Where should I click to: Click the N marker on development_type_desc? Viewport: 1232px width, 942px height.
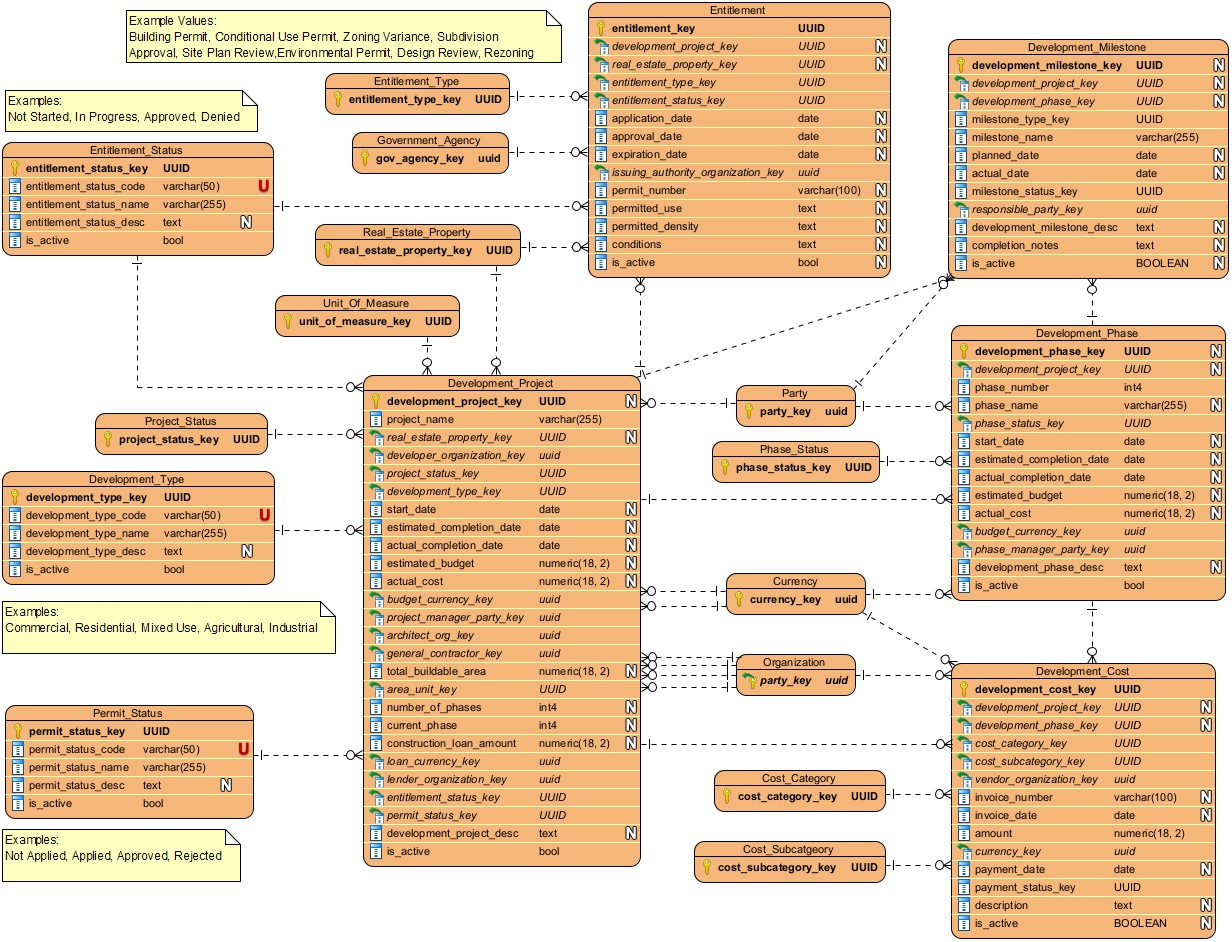(246, 551)
